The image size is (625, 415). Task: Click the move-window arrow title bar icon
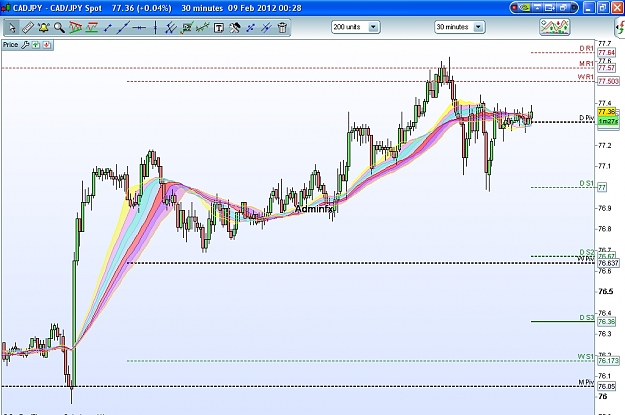pos(550,8)
